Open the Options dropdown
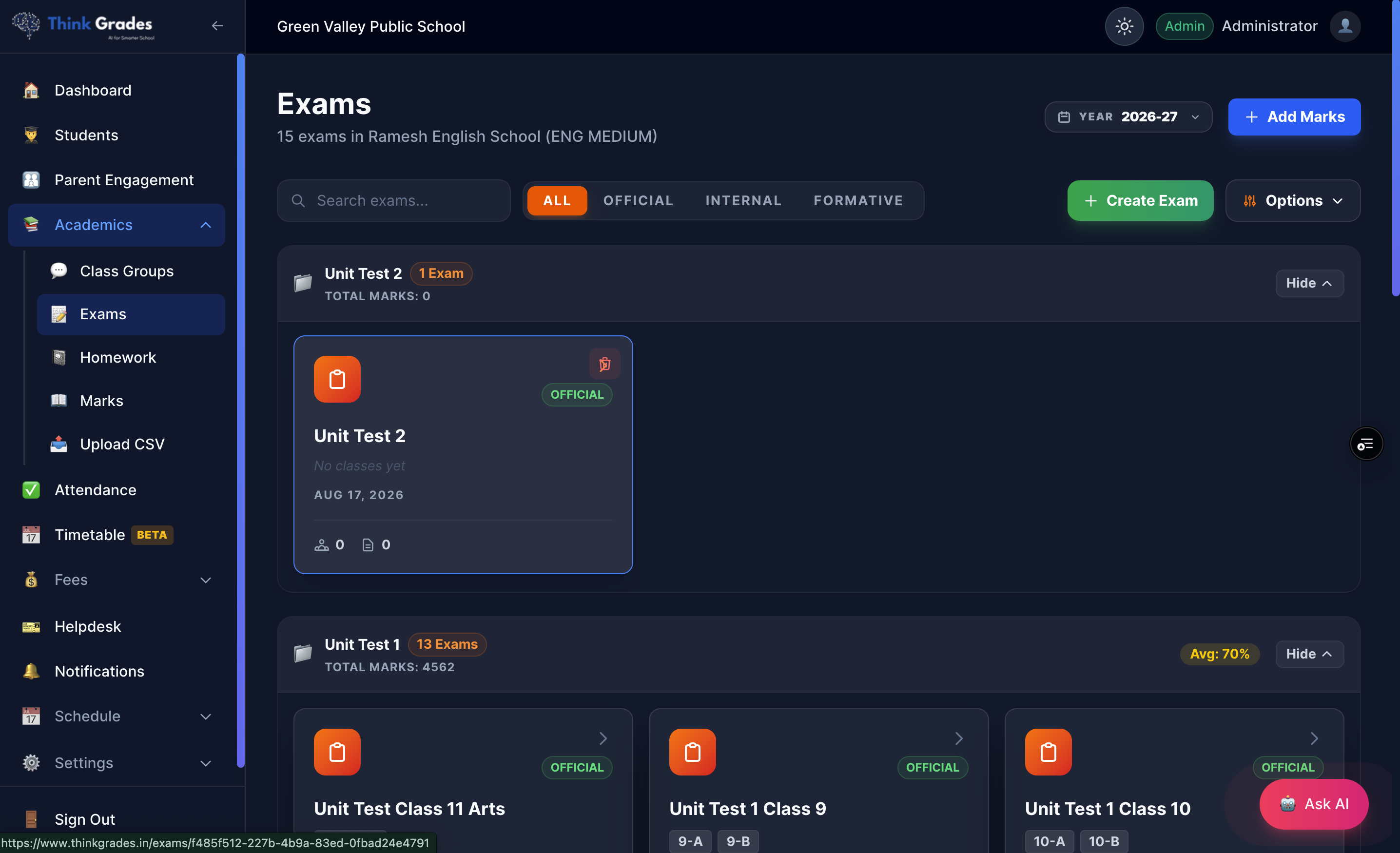Image resolution: width=1400 pixels, height=853 pixels. tap(1293, 201)
